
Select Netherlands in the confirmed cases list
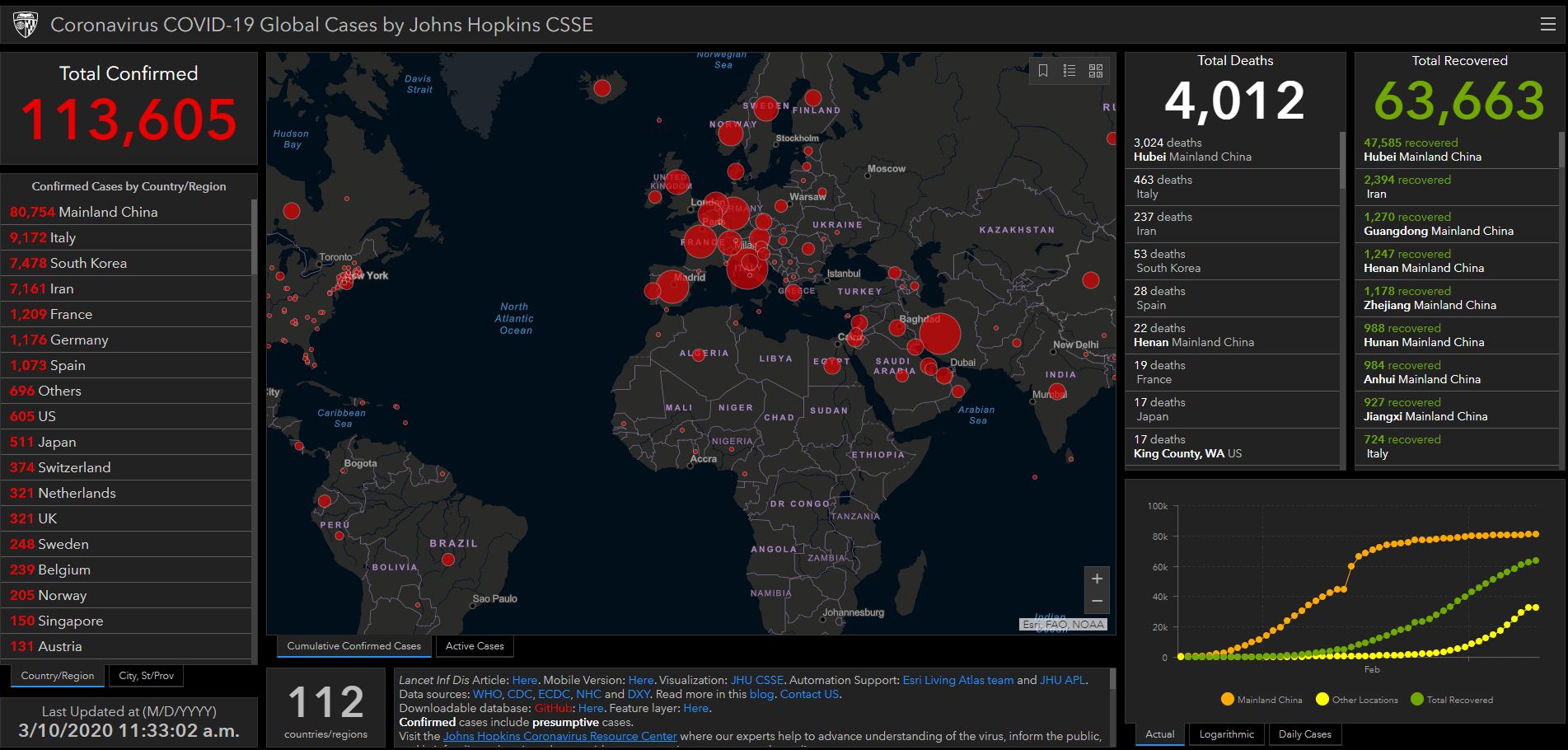[126, 493]
